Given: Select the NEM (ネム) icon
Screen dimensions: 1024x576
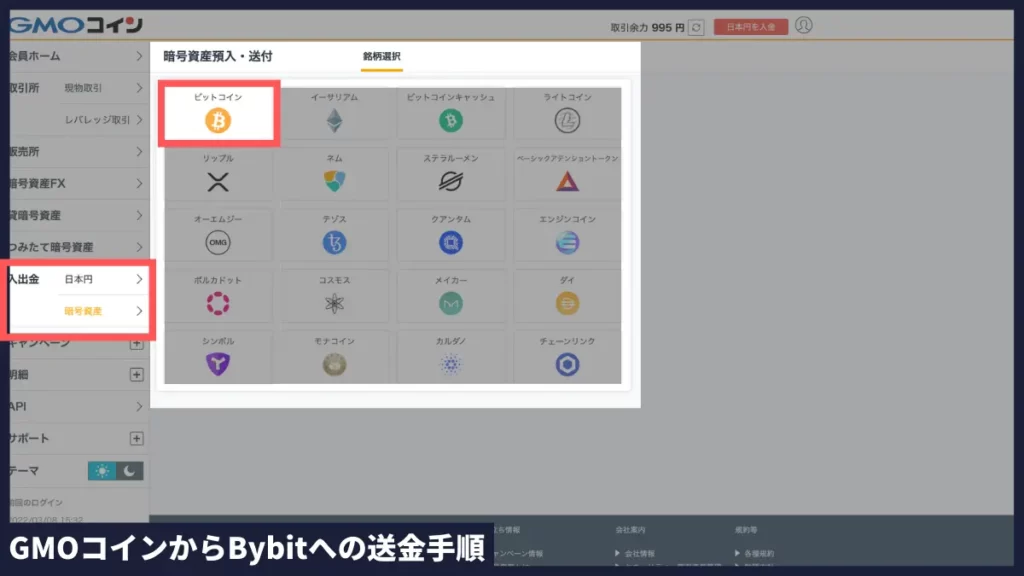Looking at the screenshot, I should [334, 182].
